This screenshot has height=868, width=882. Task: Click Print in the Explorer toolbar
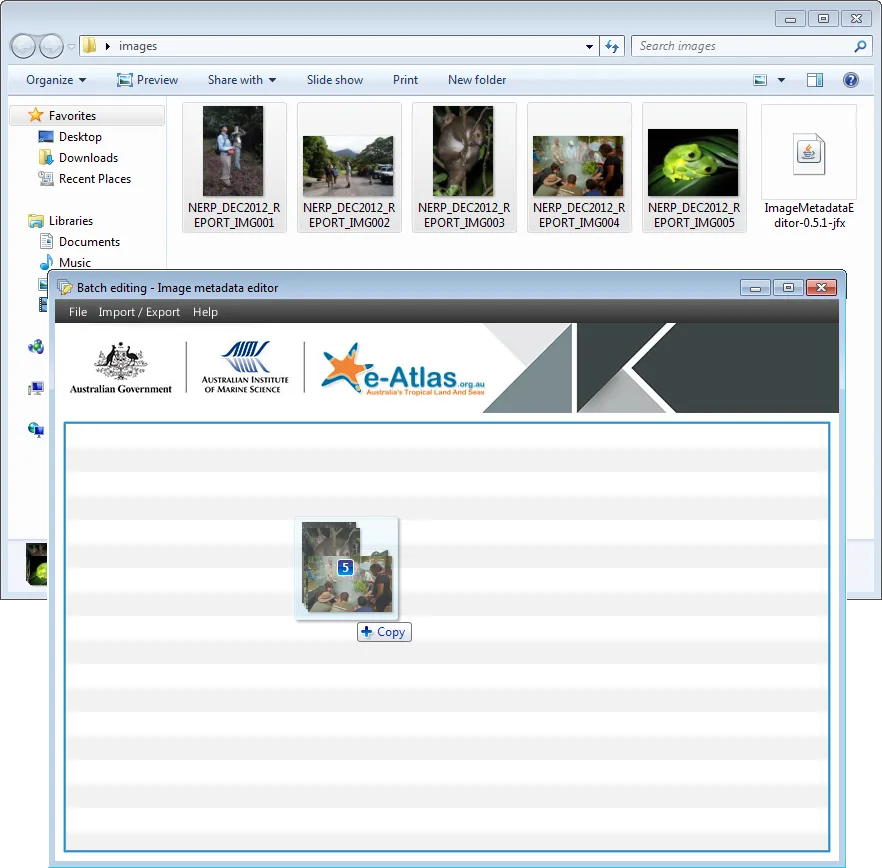click(405, 80)
